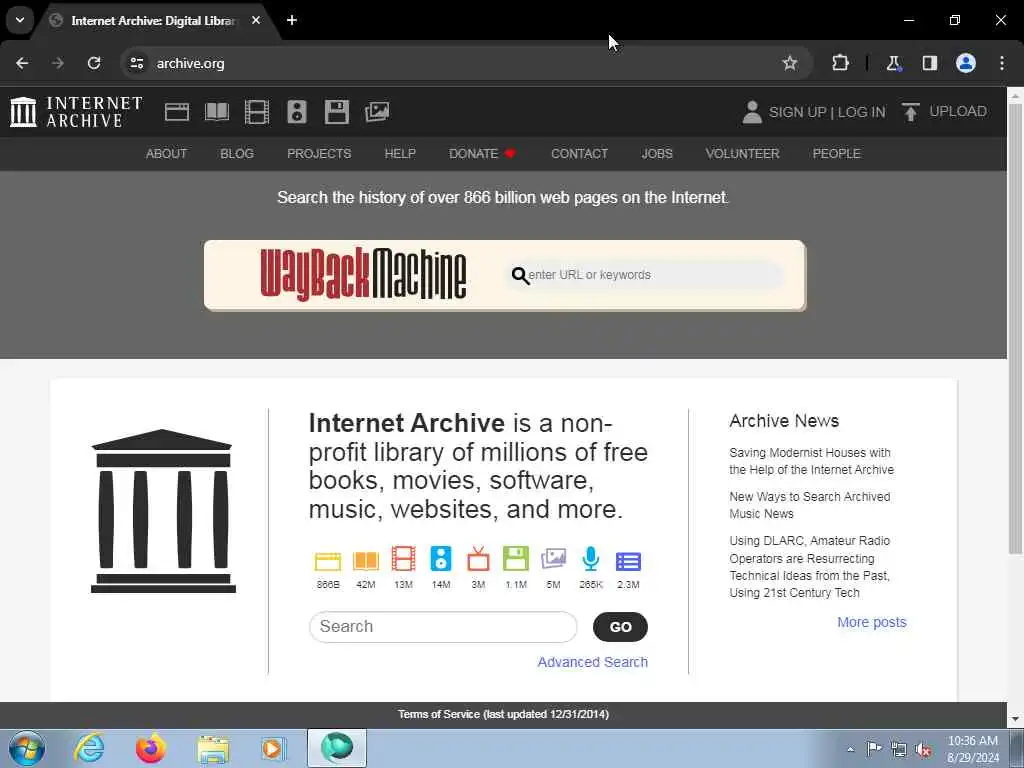Click the Wayback Machine logo
Screen dimensions: 1024x768
click(363, 274)
